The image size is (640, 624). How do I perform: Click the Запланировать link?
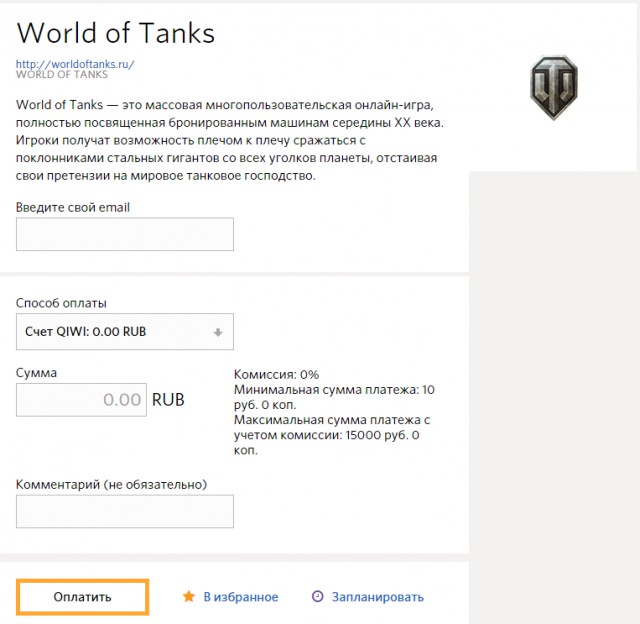pos(378,597)
